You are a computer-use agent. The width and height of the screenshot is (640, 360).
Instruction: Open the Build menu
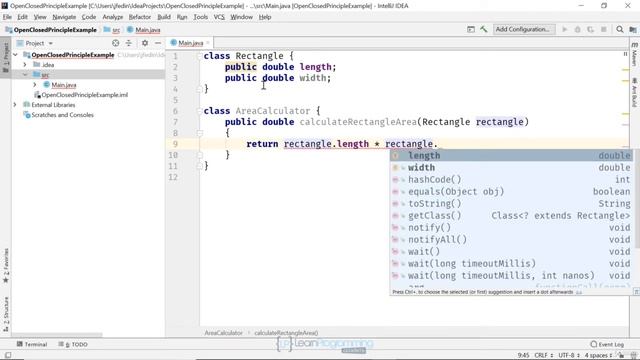pyautogui.click(x=164, y=17)
